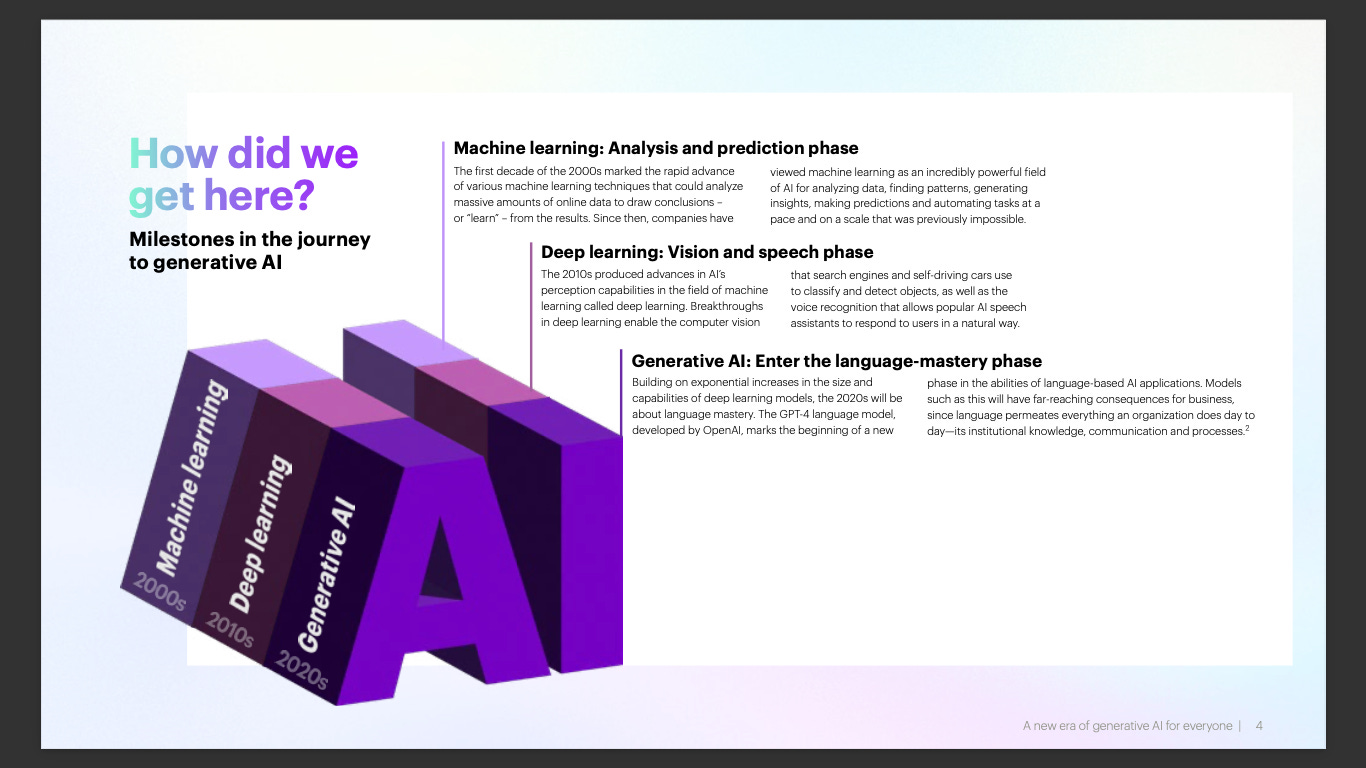Select paragraph starting "The first decade of the 2000s"
The width and height of the screenshot is (1366, 768).
(599, 195)
